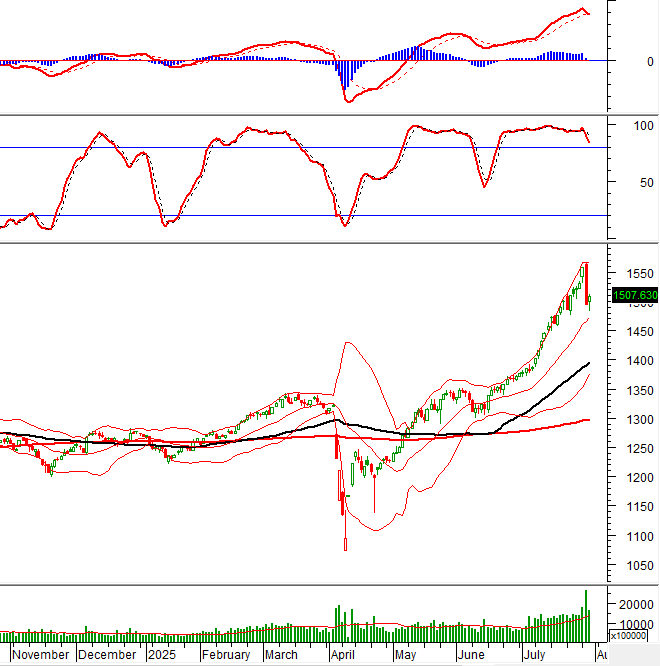
Task: Click the March label on time axis
Action: pos(281,655)
